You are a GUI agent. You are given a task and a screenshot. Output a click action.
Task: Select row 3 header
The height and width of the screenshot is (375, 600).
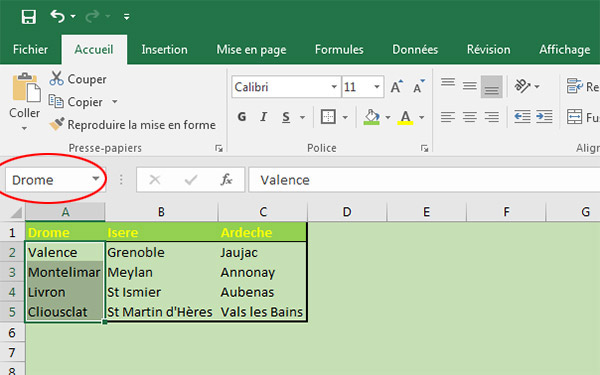[x=12, y=272]
